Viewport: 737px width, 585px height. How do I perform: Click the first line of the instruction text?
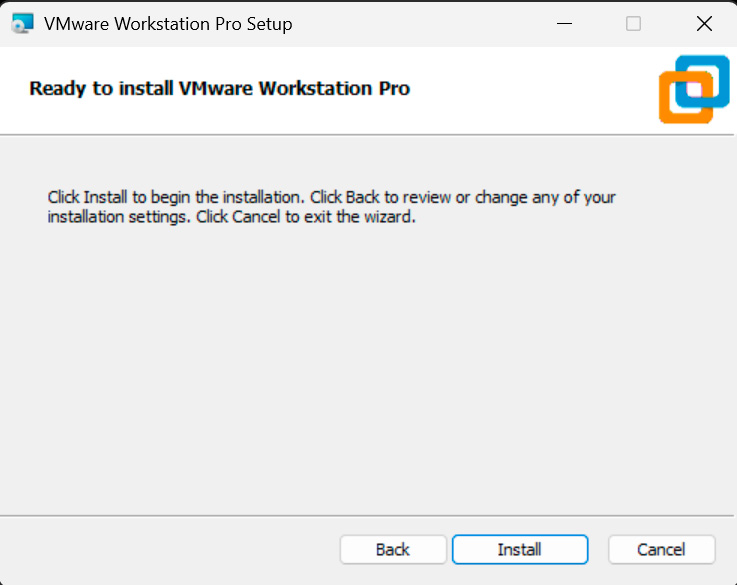pyautogui.click(x=331, y=197)
